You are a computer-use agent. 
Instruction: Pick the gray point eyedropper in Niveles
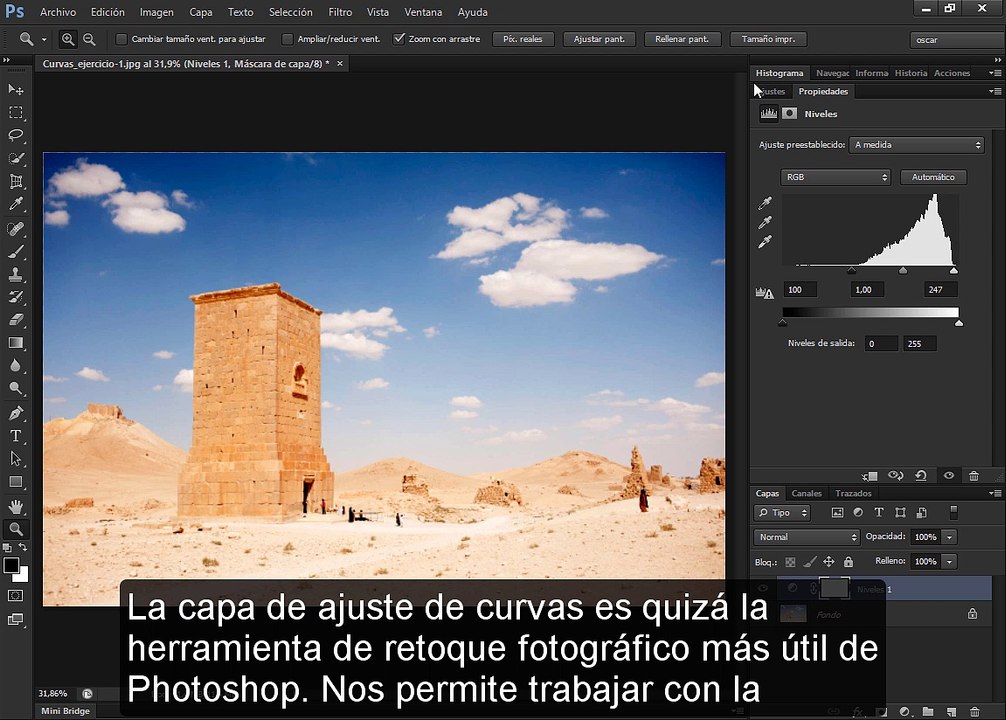point(765,223)
